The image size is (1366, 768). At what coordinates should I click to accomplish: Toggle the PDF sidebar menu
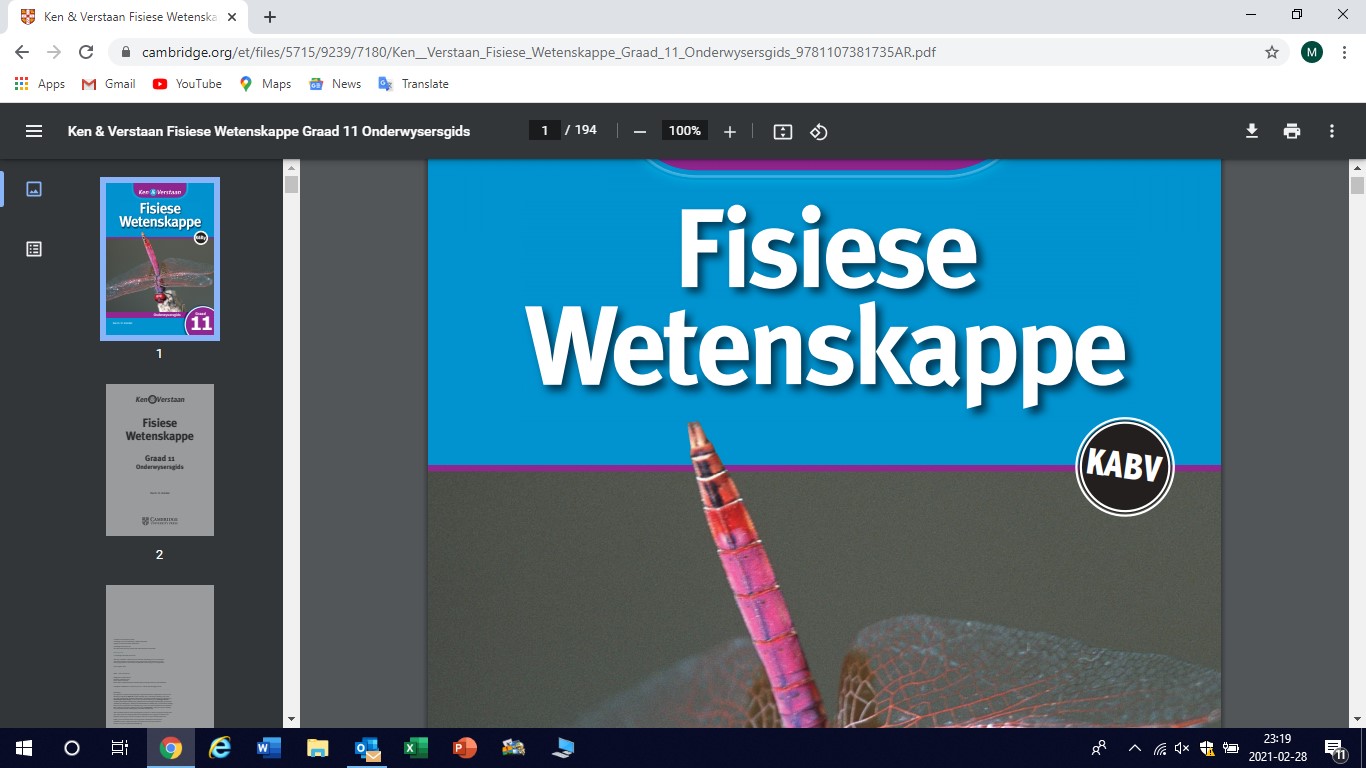(34, 131)
